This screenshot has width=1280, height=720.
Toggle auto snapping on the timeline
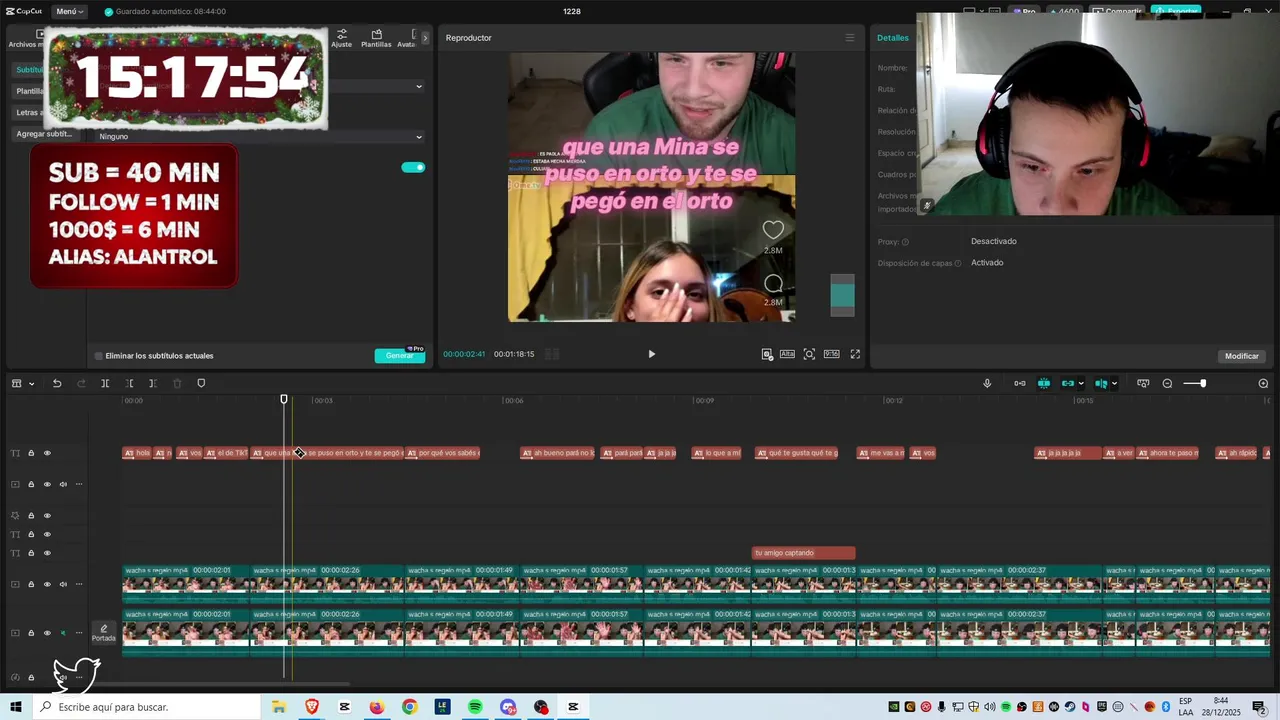(x=1044, y=383)
